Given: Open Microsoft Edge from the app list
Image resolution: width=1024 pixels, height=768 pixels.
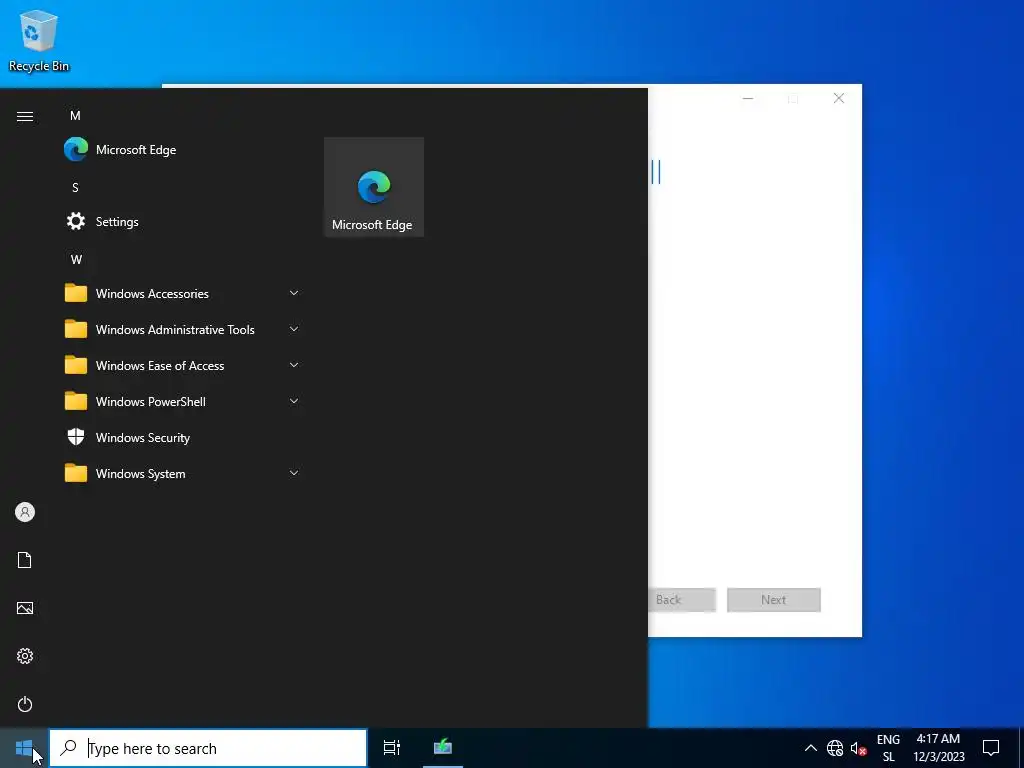Looking at the screenshot, I should click(x=182, y=150).
